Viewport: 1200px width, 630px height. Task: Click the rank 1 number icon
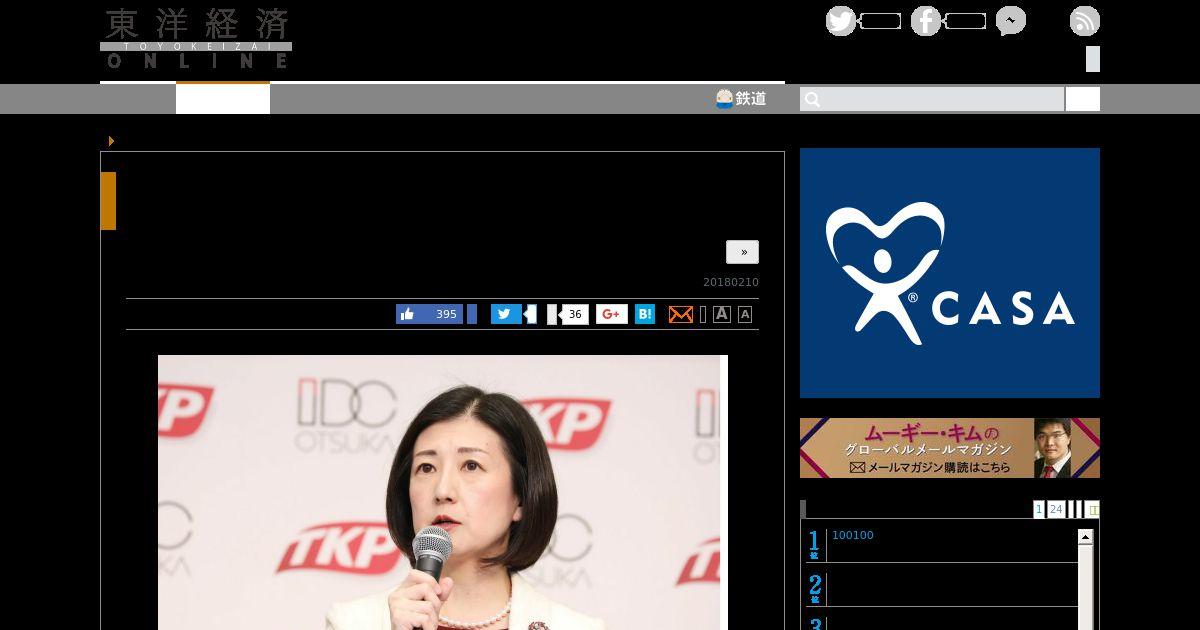(815, 545)
